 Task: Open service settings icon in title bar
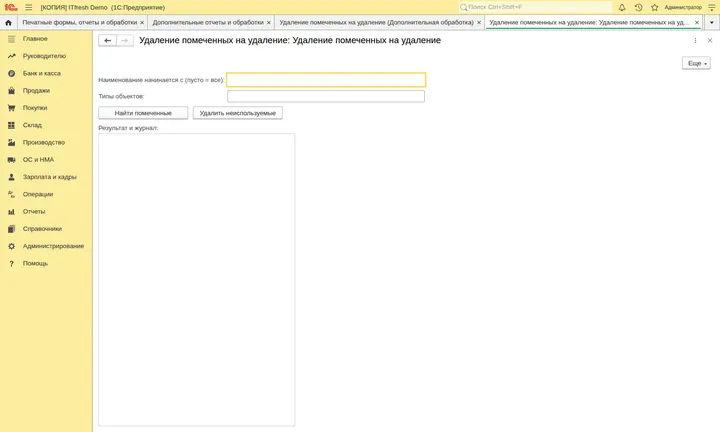712,7
